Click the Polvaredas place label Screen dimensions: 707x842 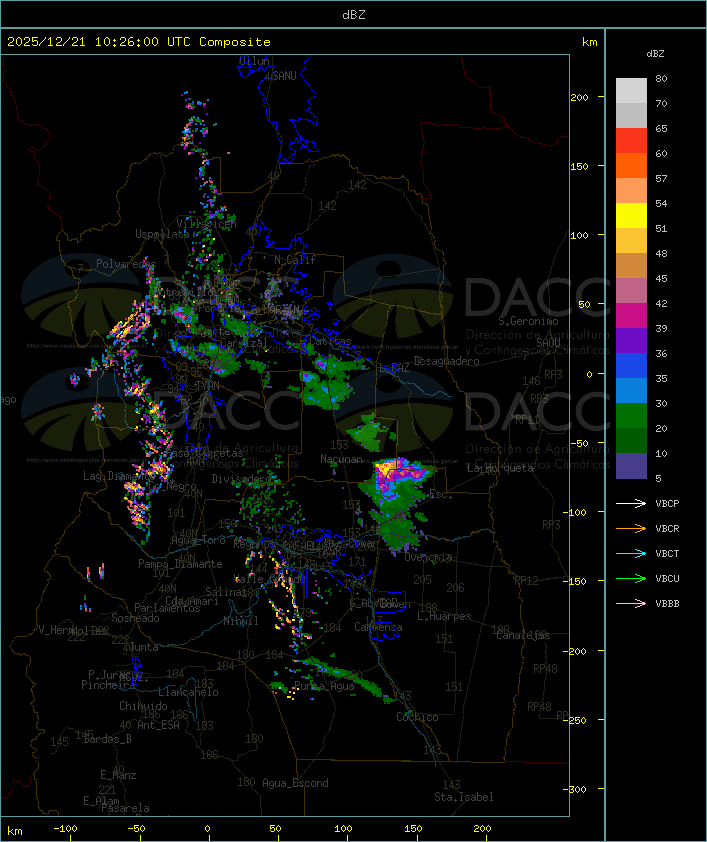tap(126, 264)
